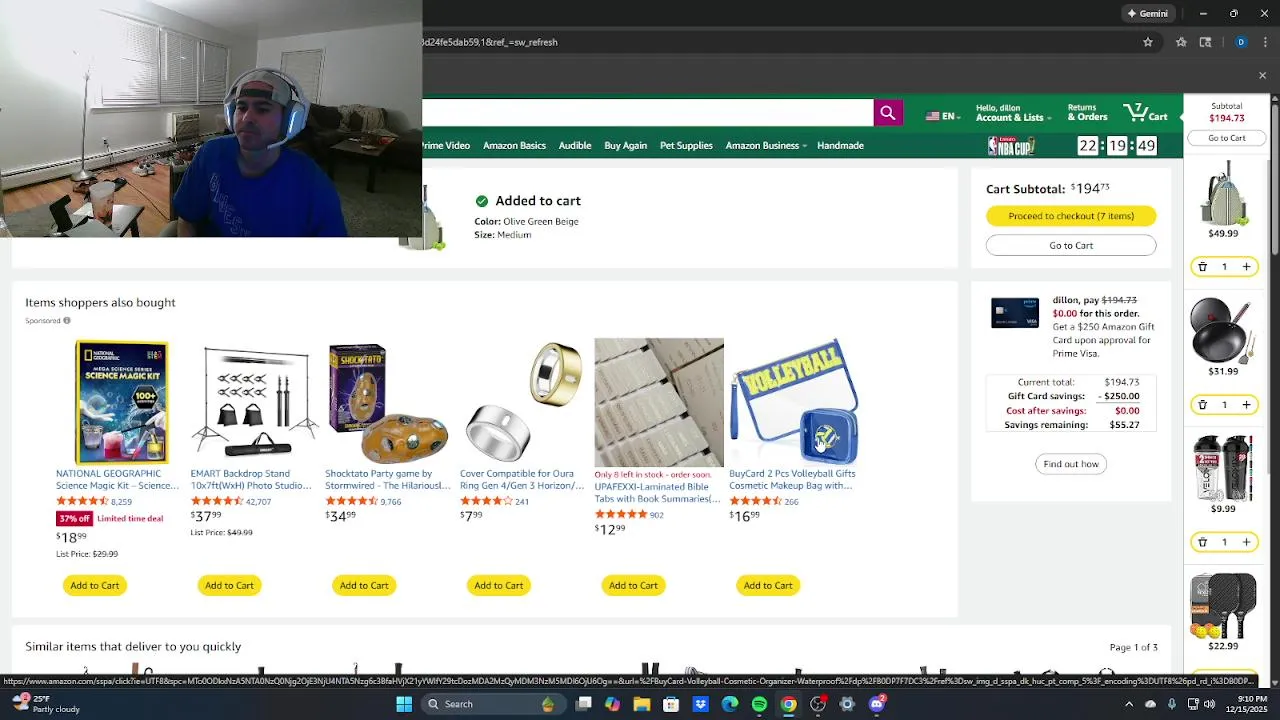
Task: Open the Prime Visa card image
Action: pos(1015,313)
